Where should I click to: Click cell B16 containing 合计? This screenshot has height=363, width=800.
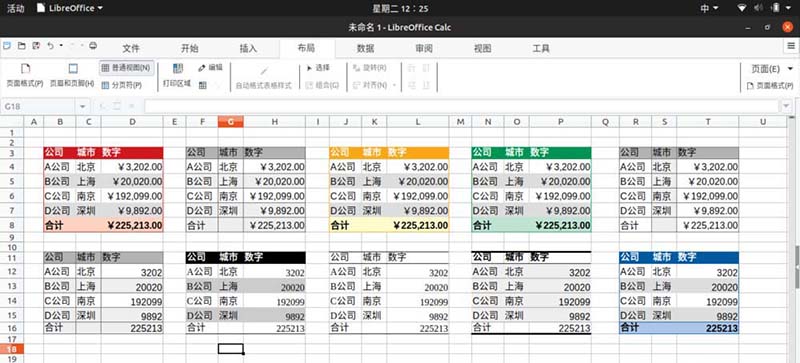click(x=60, y=328)
